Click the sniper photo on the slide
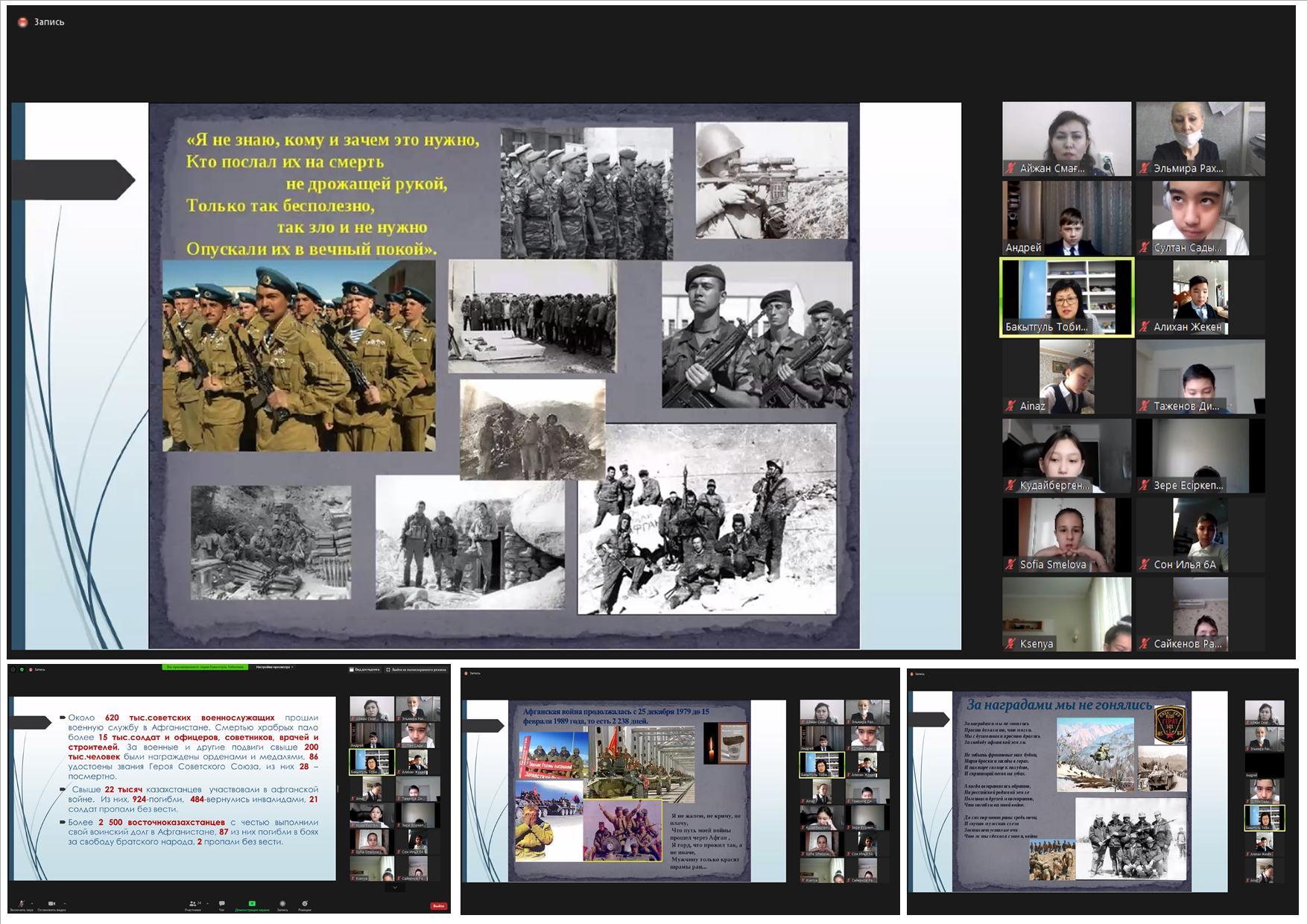 pos(771,181)
